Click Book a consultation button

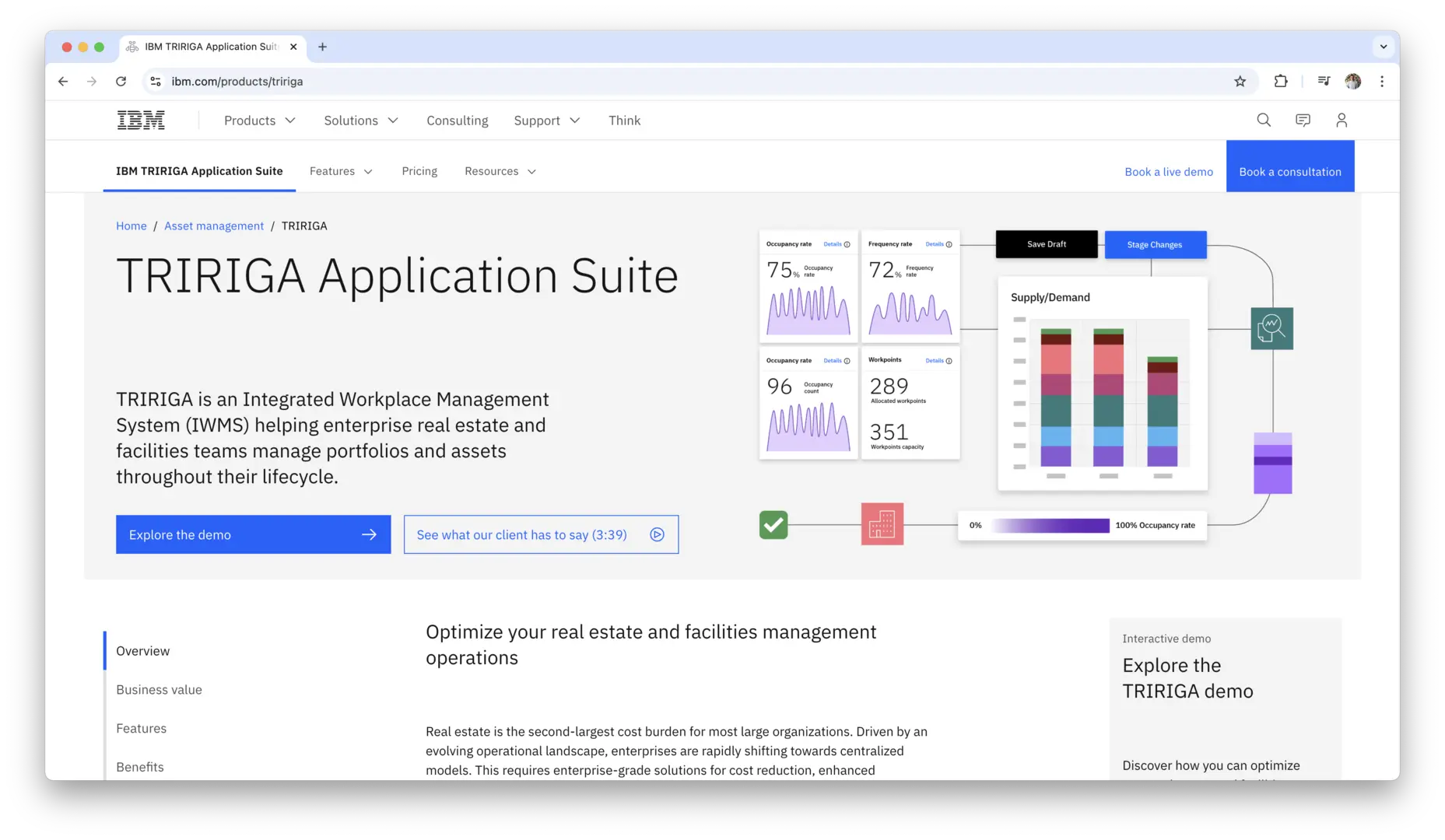pos(1290,166)
